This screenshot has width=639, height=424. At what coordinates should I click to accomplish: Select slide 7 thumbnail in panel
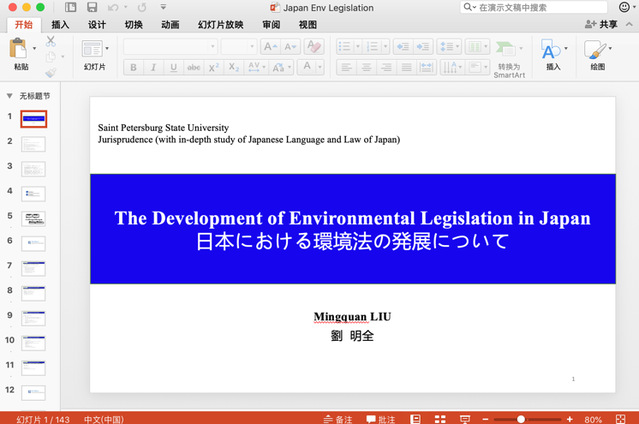[34, 267]
